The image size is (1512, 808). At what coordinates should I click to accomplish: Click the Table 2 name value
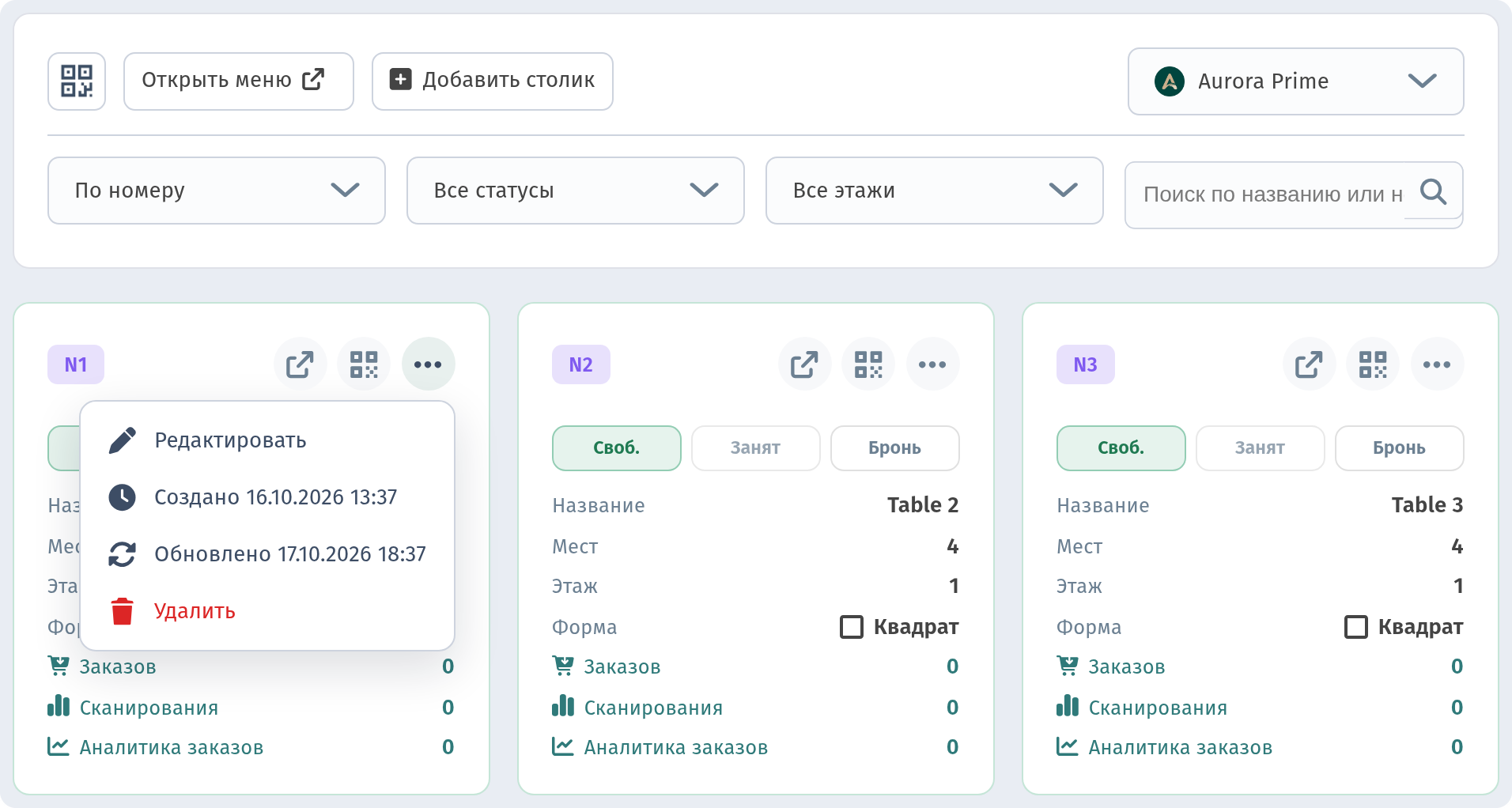(x=923, y=505)
